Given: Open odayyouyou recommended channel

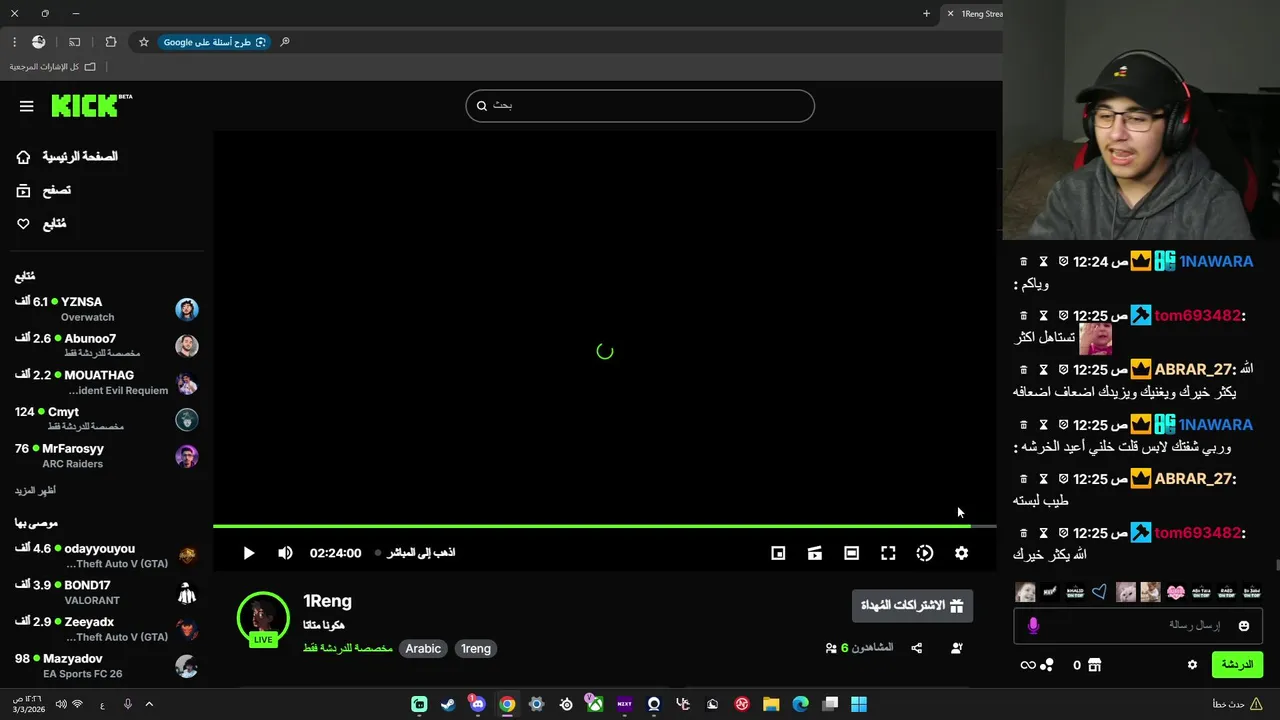Looking at the screenshot, I should click(106, 556).
